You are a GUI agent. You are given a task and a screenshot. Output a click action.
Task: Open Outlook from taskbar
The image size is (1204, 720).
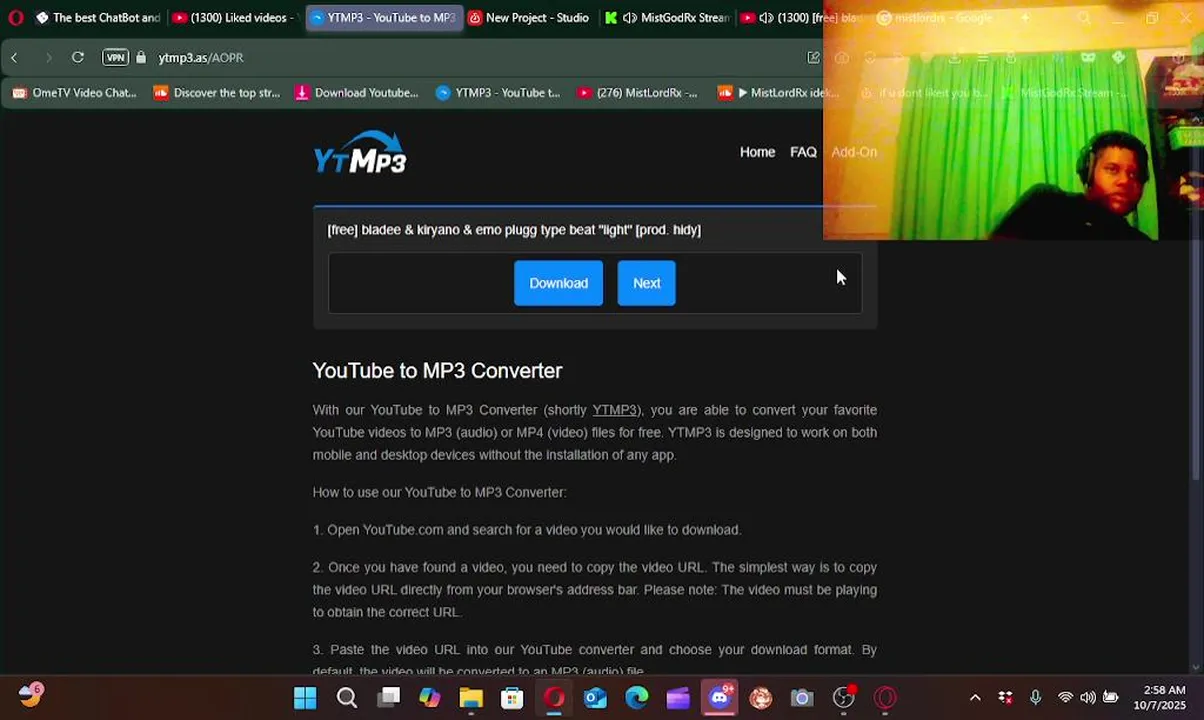click(595, 698)
